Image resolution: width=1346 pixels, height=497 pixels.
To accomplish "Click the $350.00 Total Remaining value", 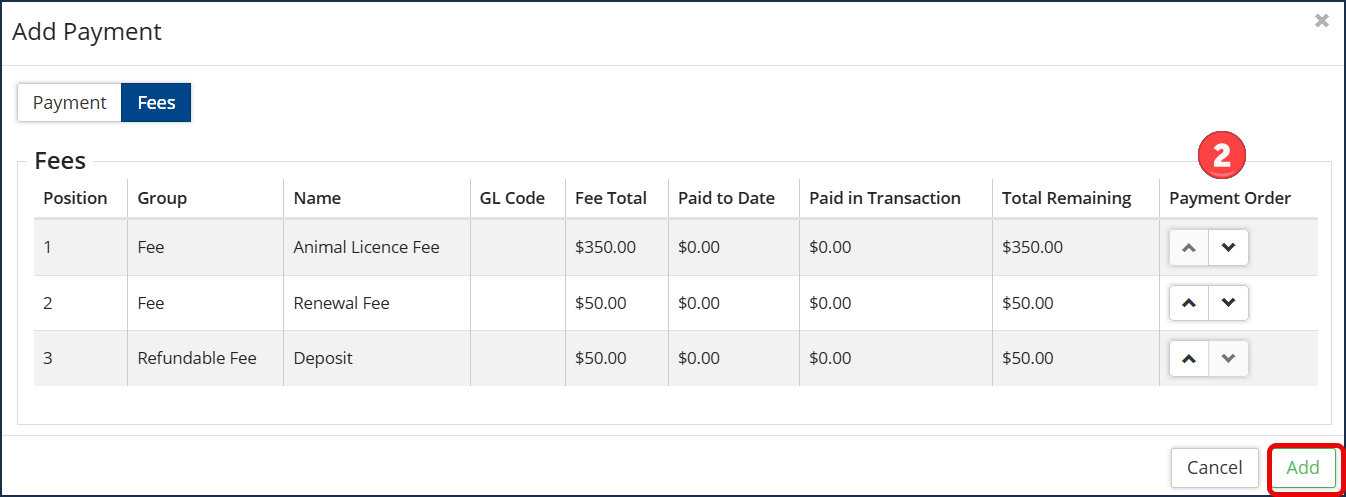I will (x=1032, y=247).
